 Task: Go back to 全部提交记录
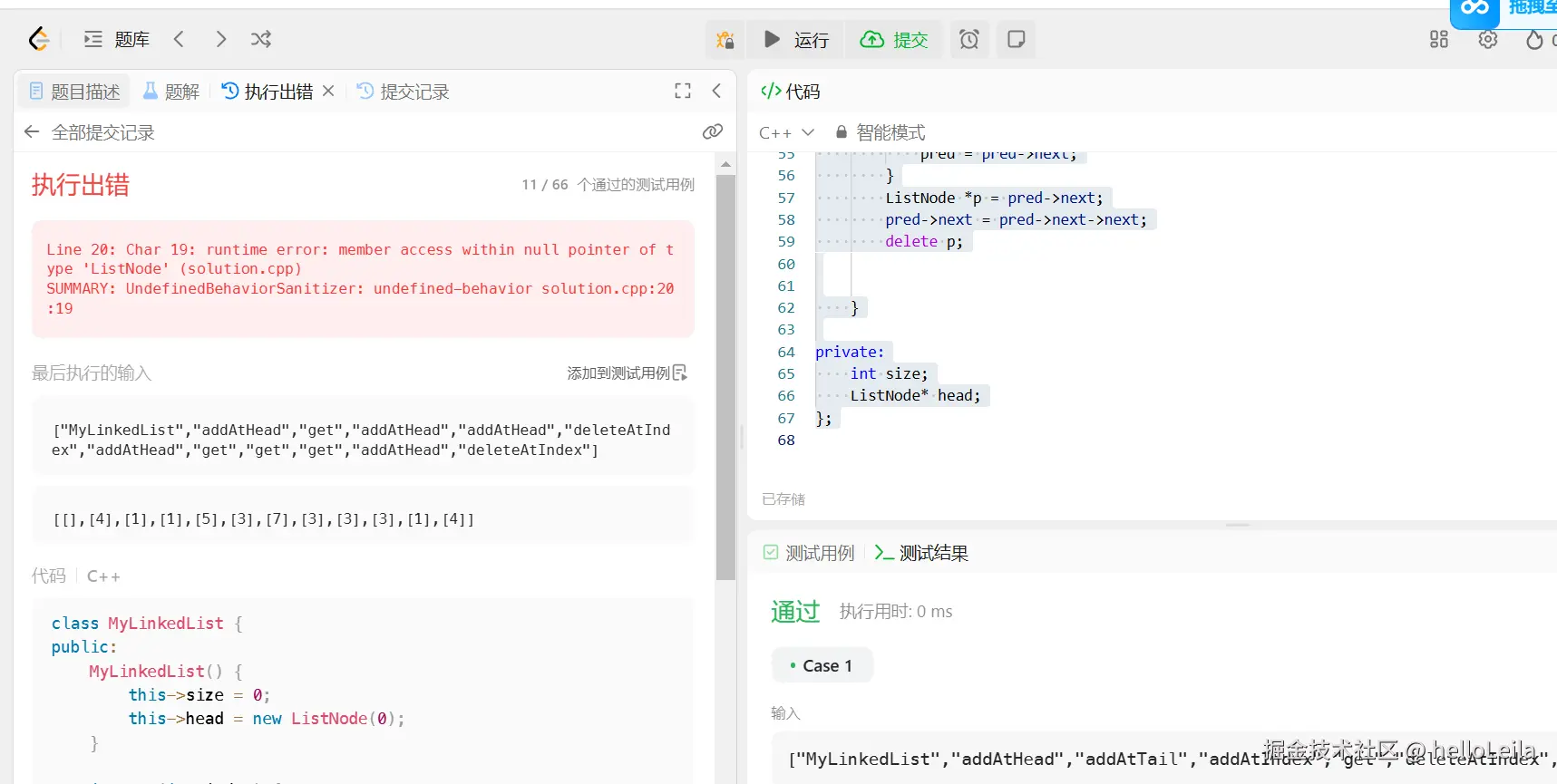(89, 132)
